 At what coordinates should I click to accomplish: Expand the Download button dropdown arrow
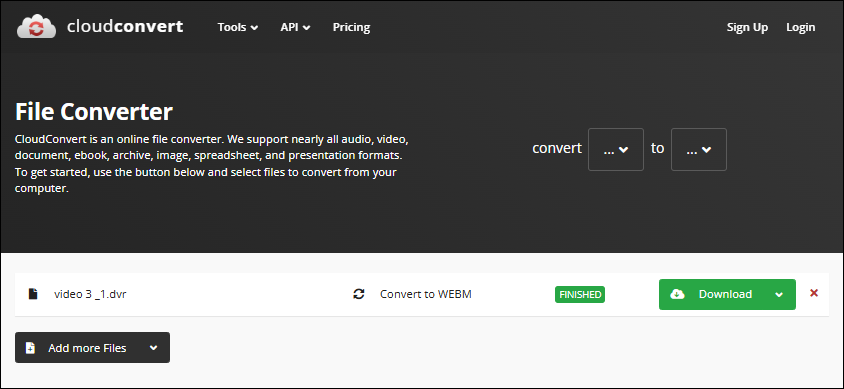pyautogui.click(x=779, y=295)
